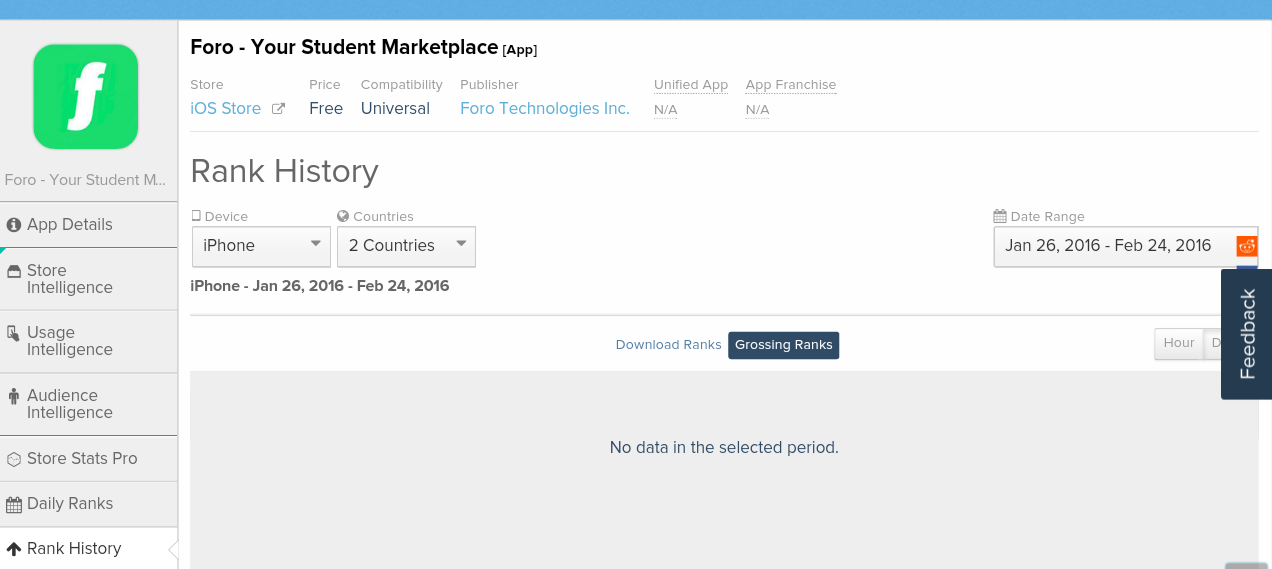
Task: Switch to Download Ranks view
Action: coord(668,345)
